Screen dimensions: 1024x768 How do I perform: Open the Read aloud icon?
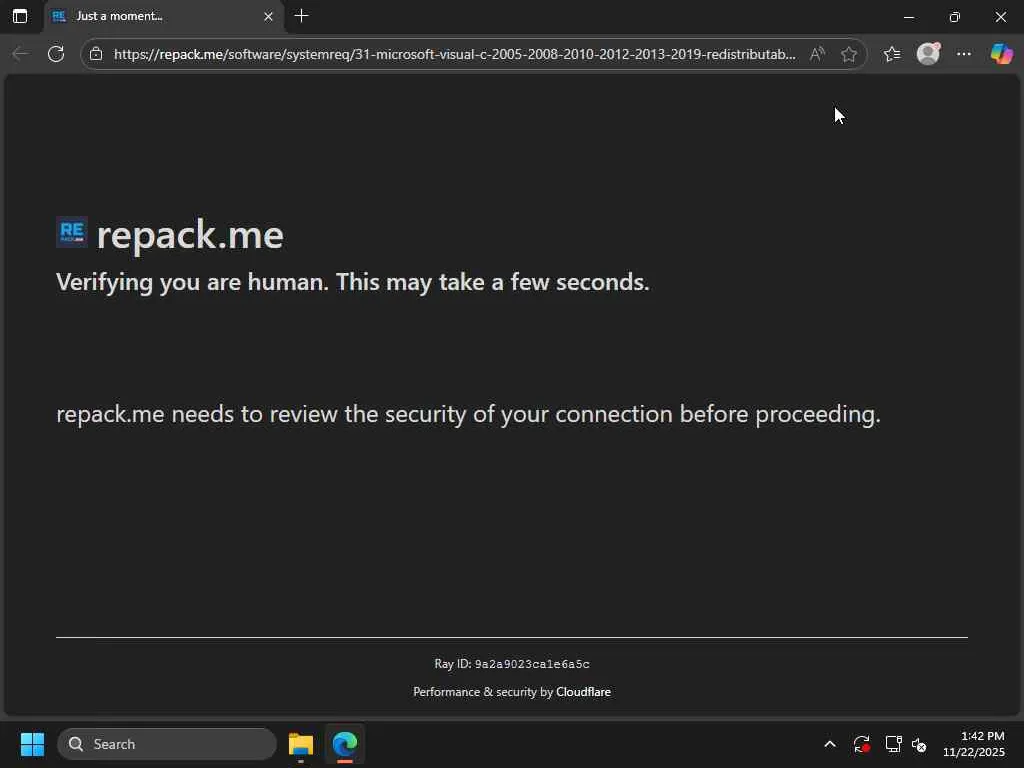click(817, 54)
